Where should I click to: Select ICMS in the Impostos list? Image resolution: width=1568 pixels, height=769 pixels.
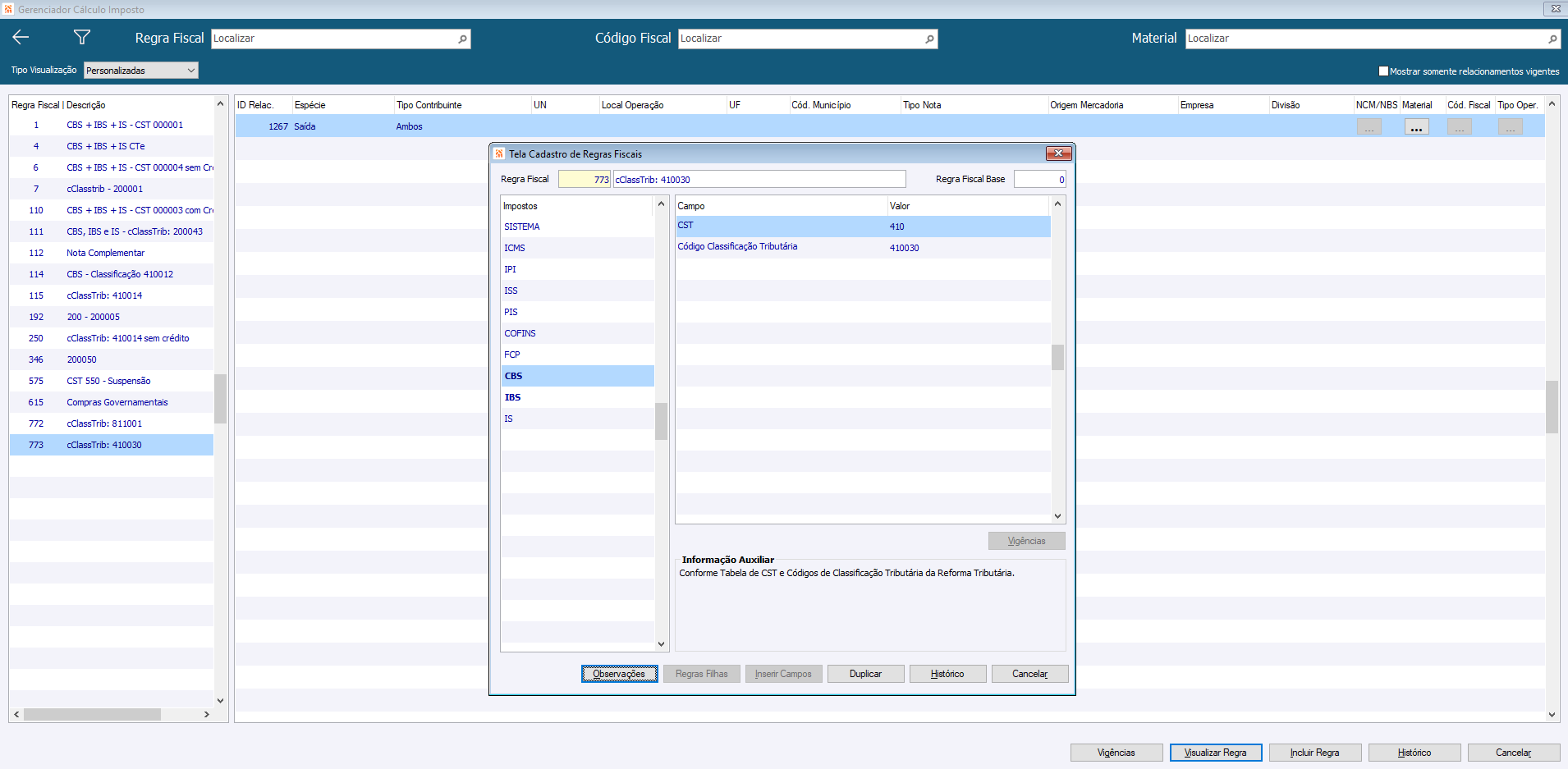tap(578, 248)
